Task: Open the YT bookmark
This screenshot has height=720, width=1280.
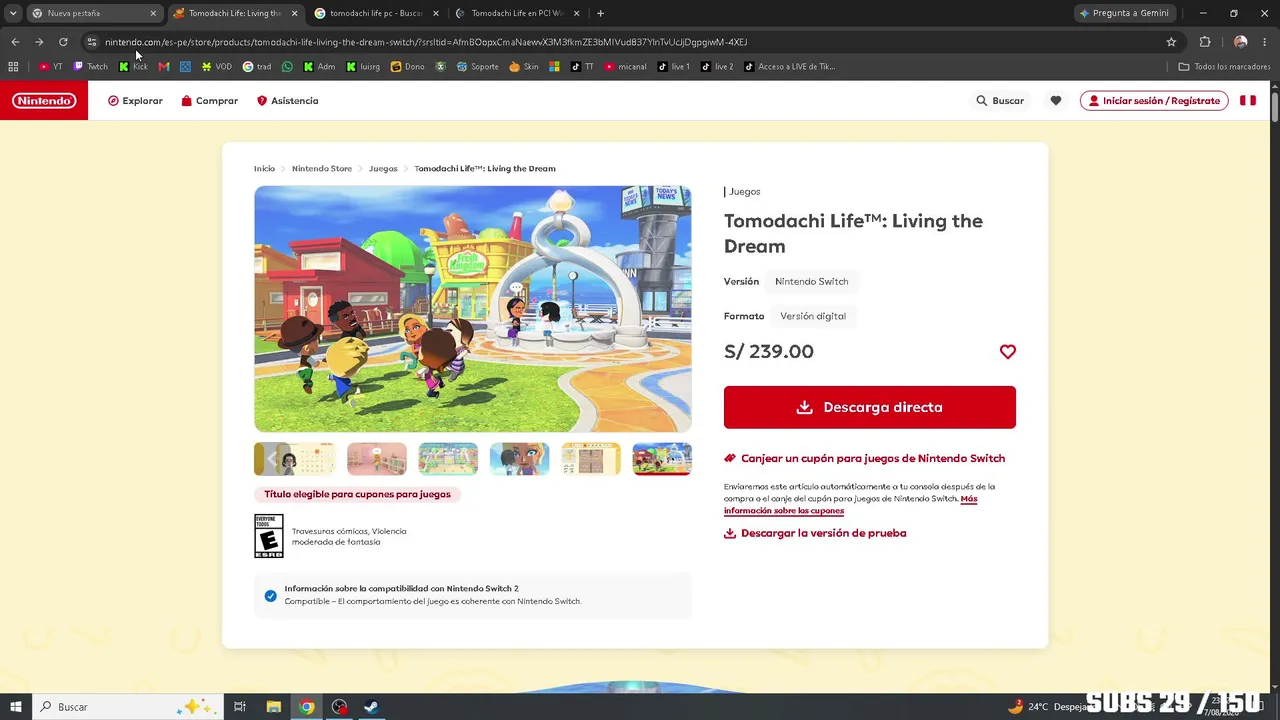Action: pyautogui.click(x=51, y=67)
